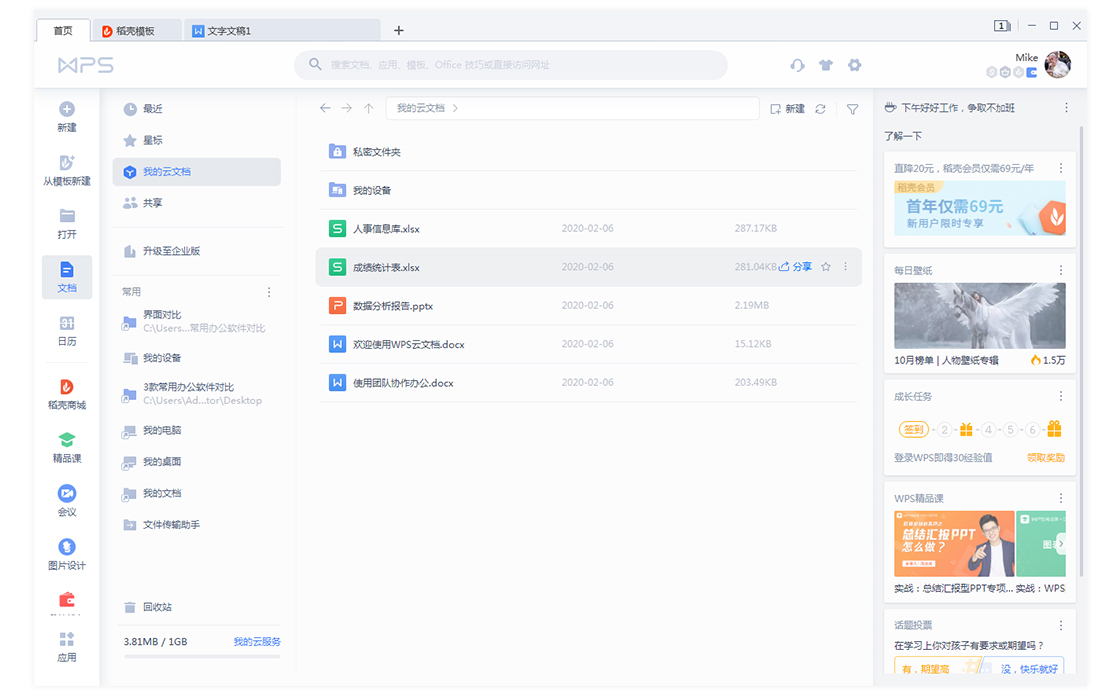Click the 领取奖励 link
Image resolution: width=1120 pixels, height=700 pixels.
click(1046, 458)
